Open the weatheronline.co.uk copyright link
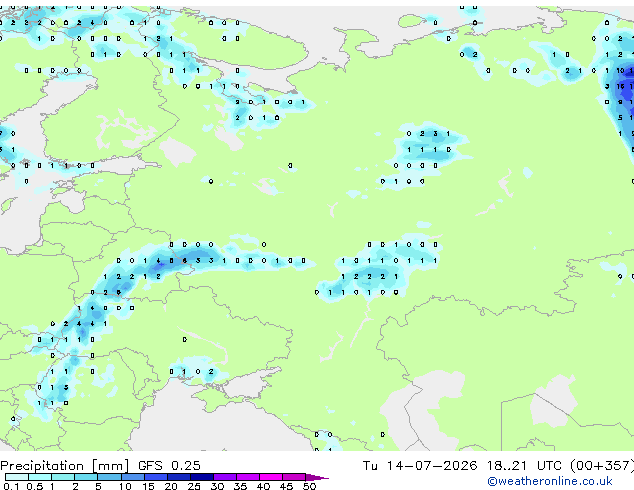 [x=550, y=481]
